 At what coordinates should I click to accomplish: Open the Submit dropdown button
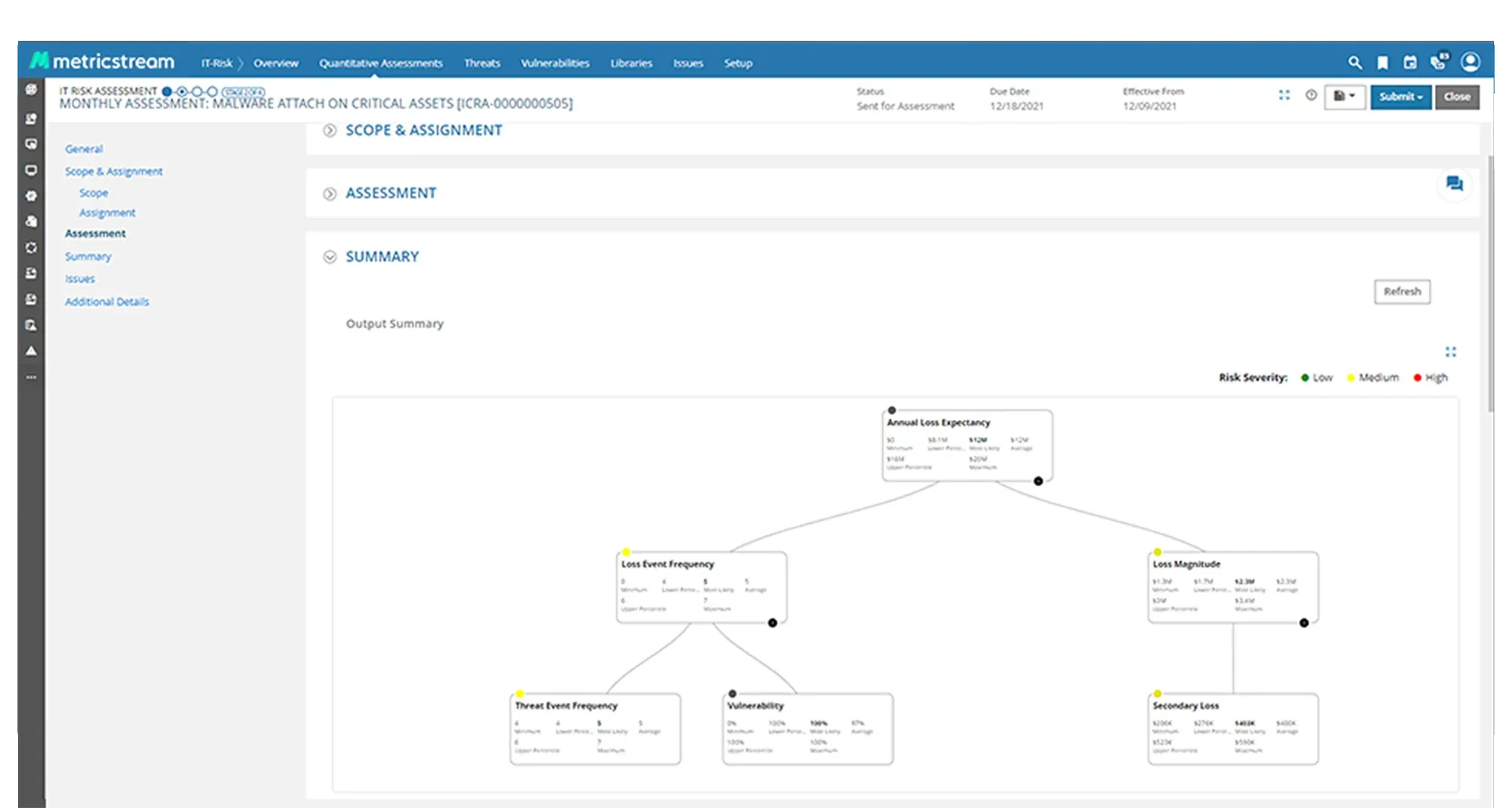[x=1400, y=97]
